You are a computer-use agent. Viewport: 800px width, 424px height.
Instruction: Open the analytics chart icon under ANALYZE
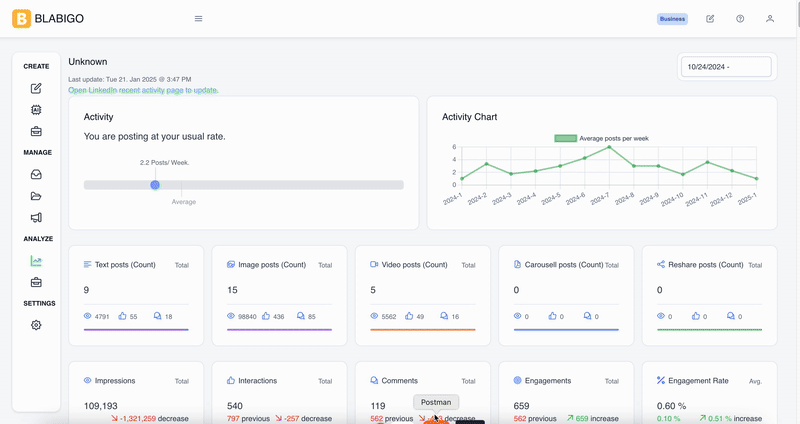(36, 261)
